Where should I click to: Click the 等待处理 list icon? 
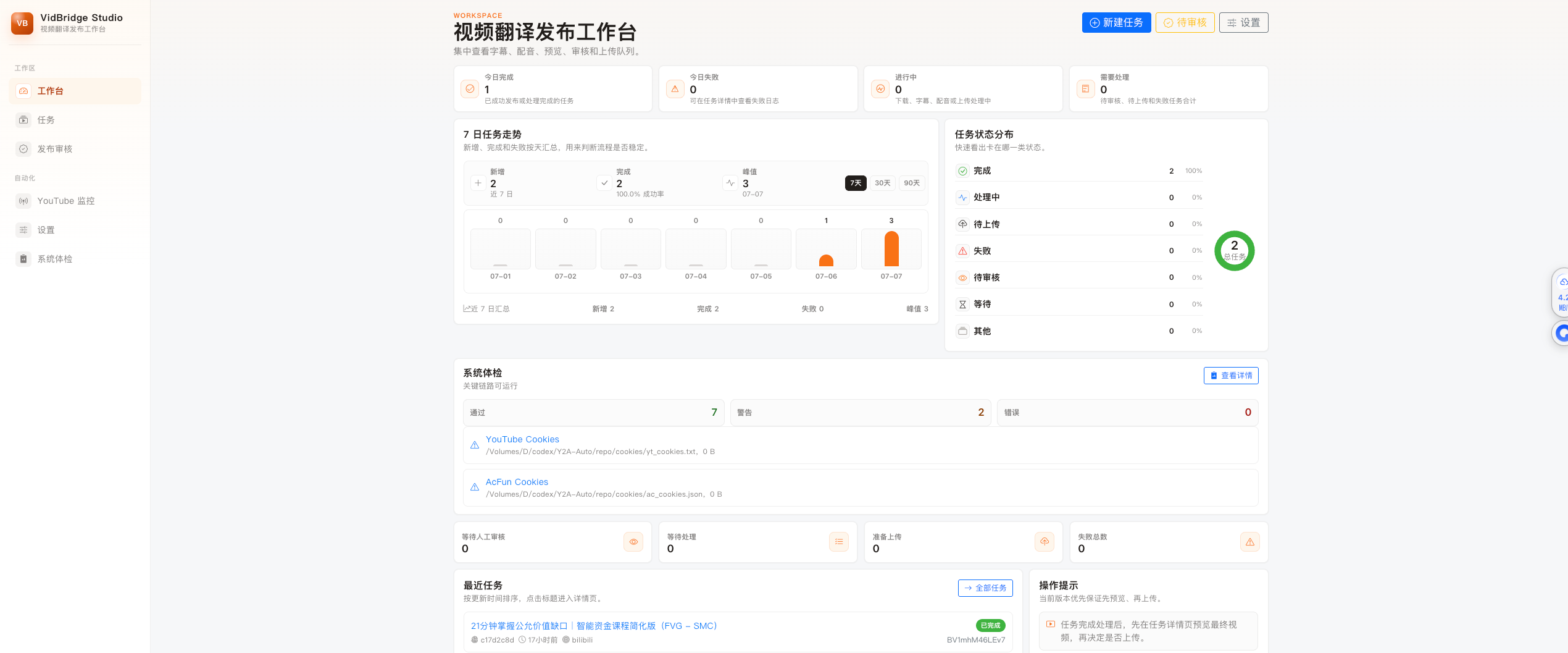pos(839,542)
